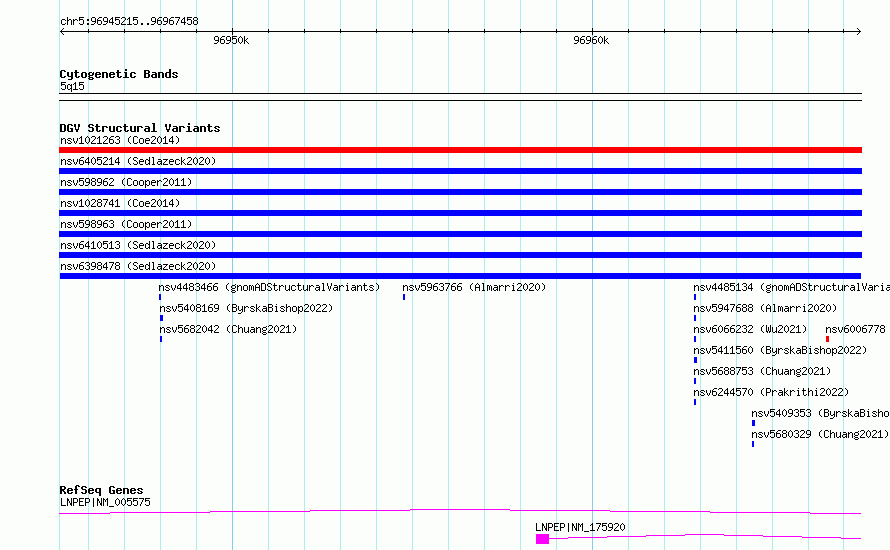Click the nsv6006778 variant label
Image resolution: width=890 pixels, height=550 pixels.
[855, 329]
